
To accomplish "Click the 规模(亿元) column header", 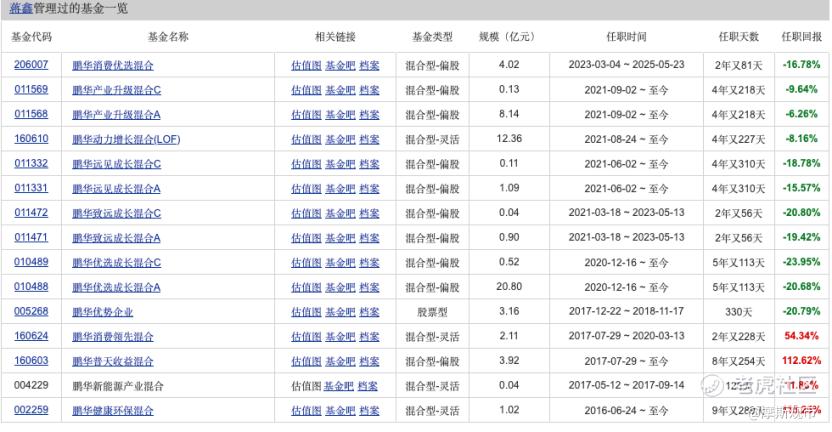I will click(509, 37).
